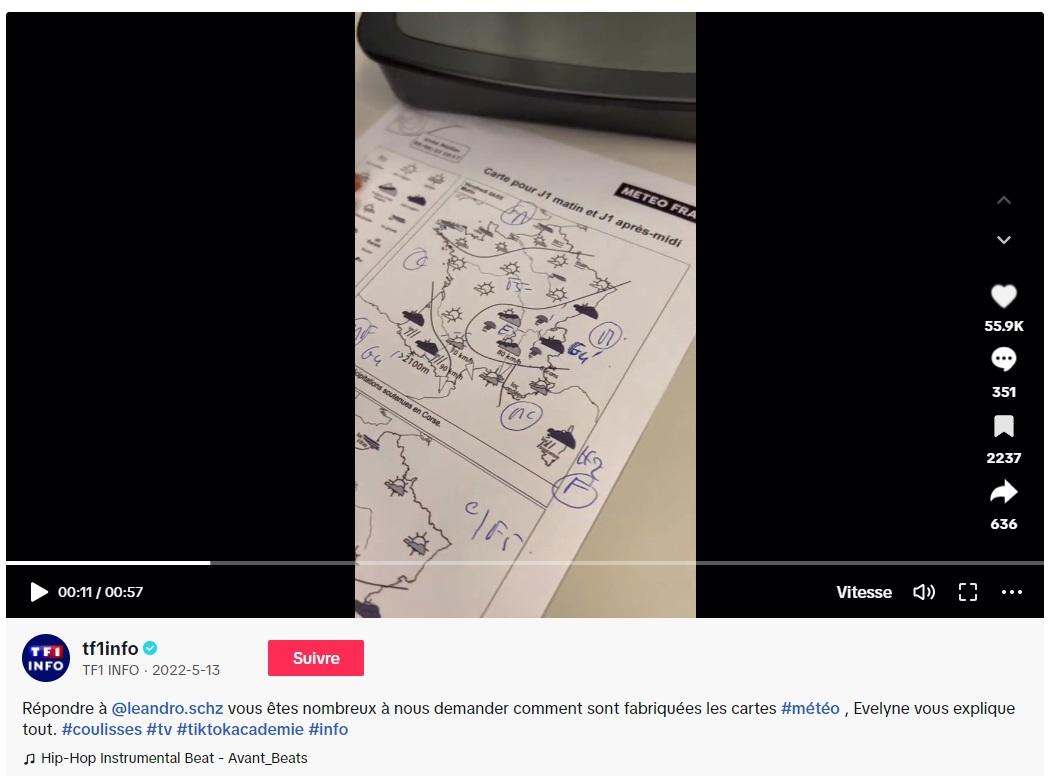Follow tf1info with Suivre button
The image size is (1052, 776).
tap(316, 658)
